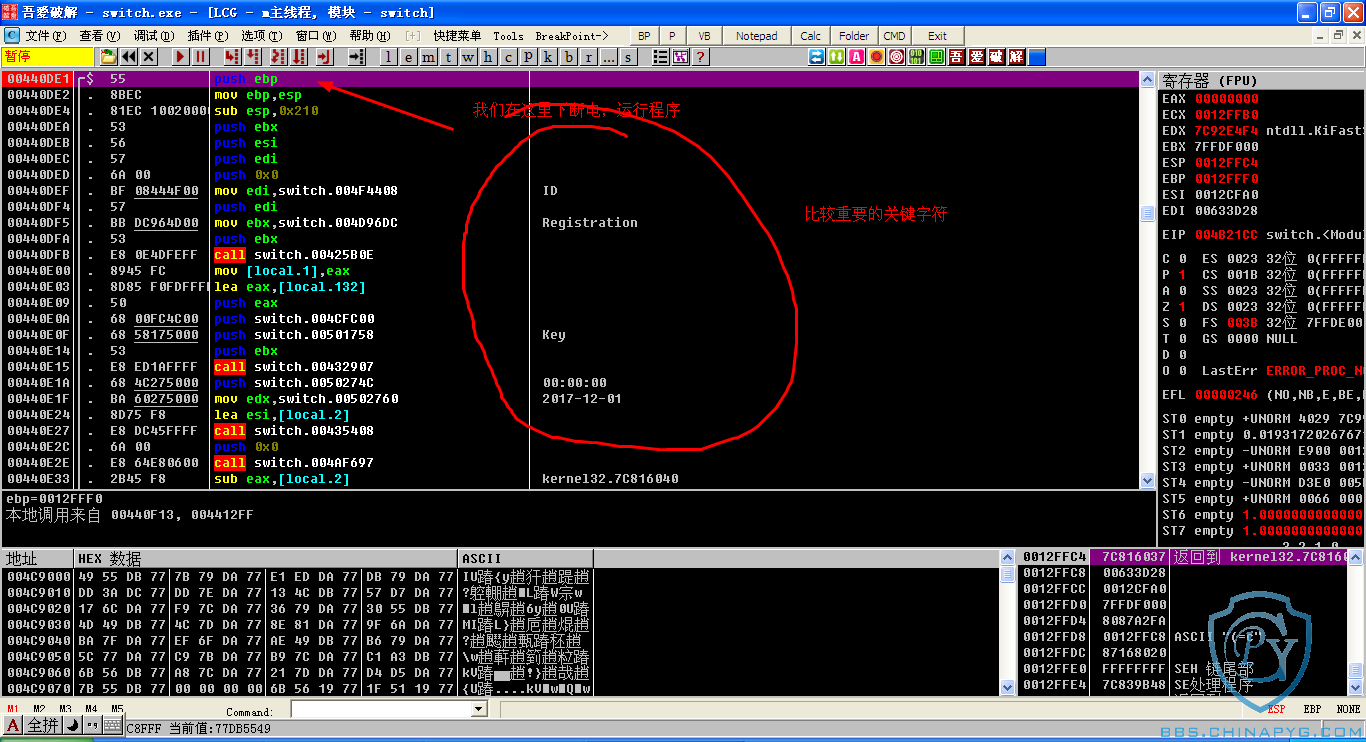Show Windows list with 'w' button
This screenshot has height=742, width=1366.
coord(468,57)
